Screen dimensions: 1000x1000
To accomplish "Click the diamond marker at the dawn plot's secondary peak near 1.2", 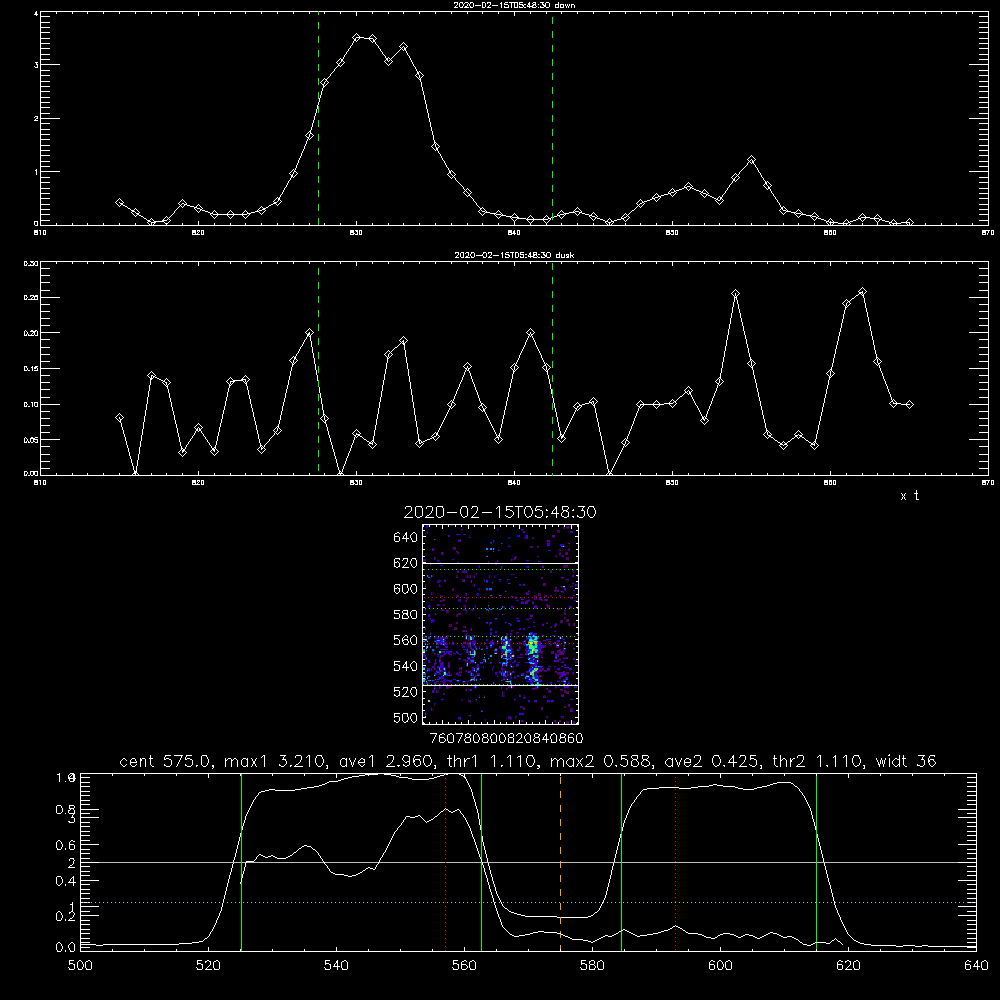I will pyautogui.click(x=751, y=159).
